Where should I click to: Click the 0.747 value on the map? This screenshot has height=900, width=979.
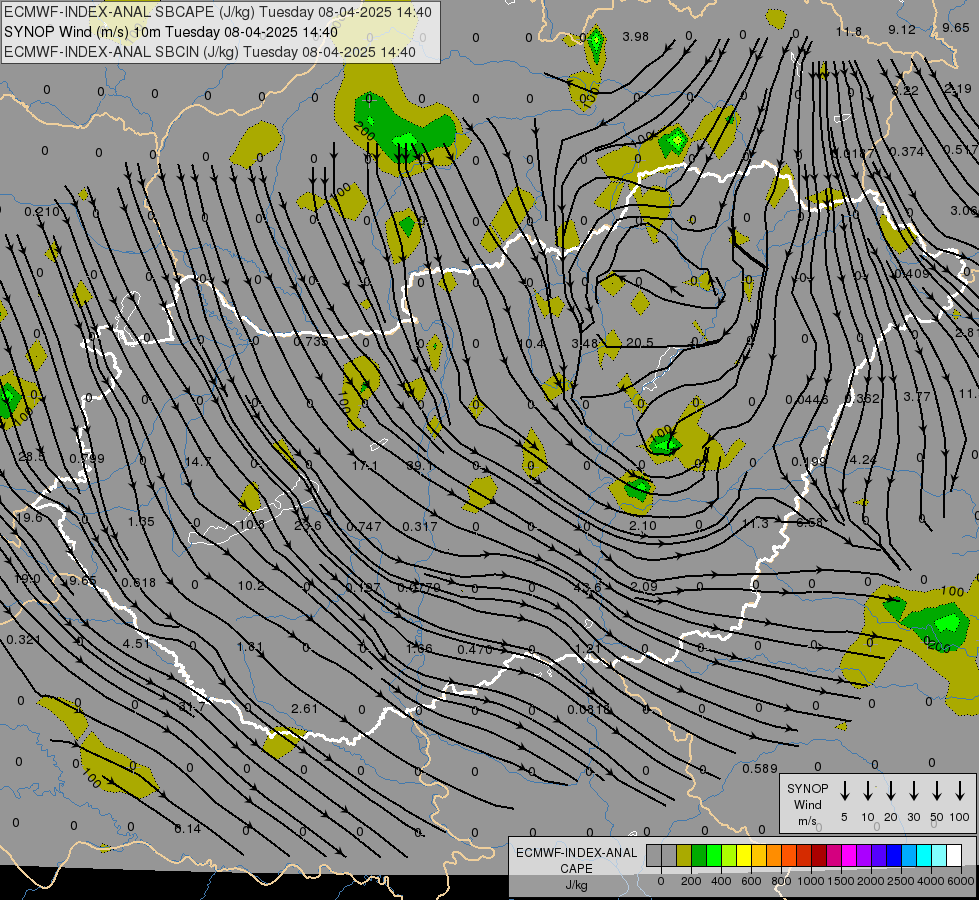click(364, 527)
